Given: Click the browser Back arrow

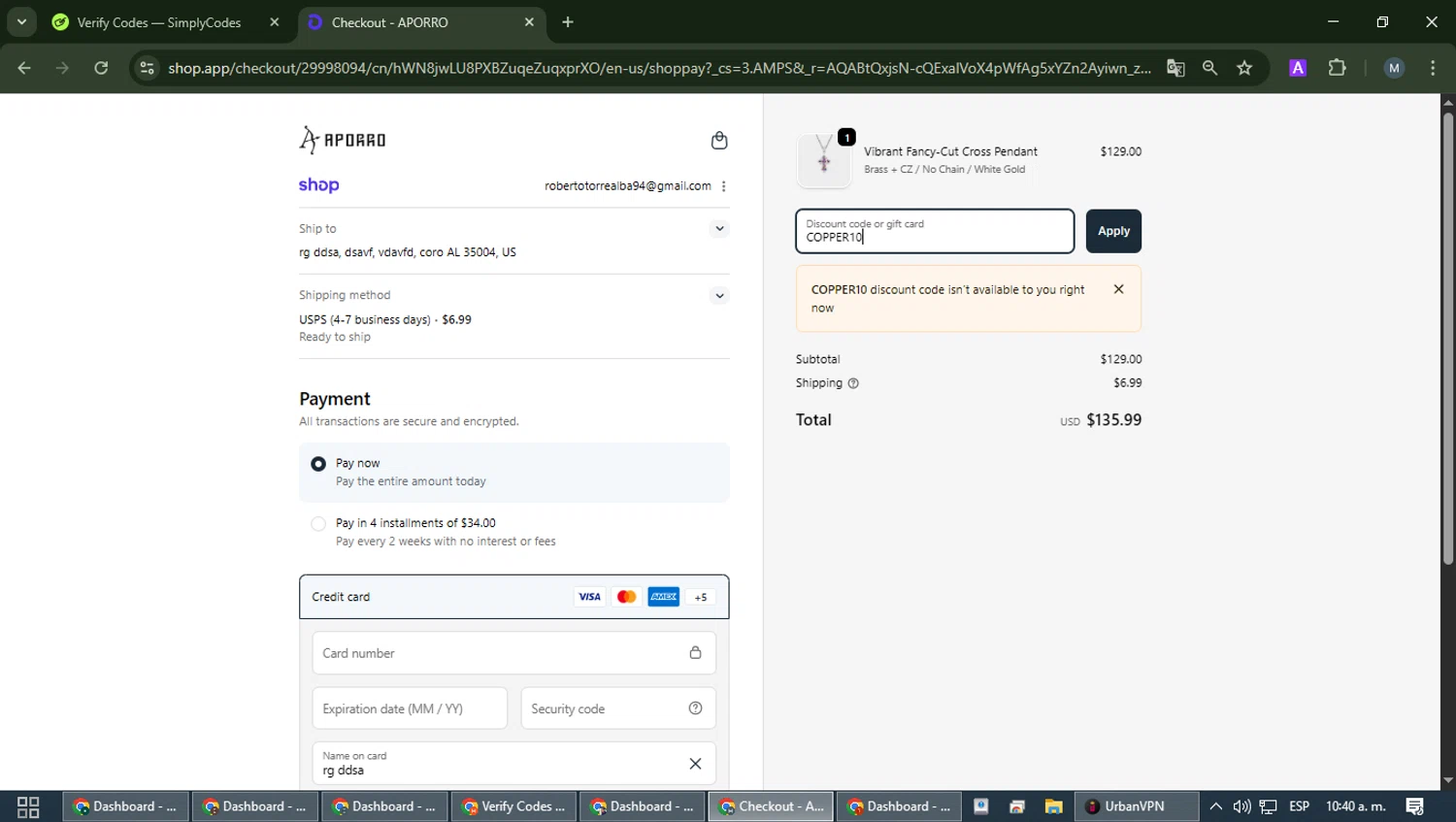Looking at the screenshot, I should click(24, 68).
